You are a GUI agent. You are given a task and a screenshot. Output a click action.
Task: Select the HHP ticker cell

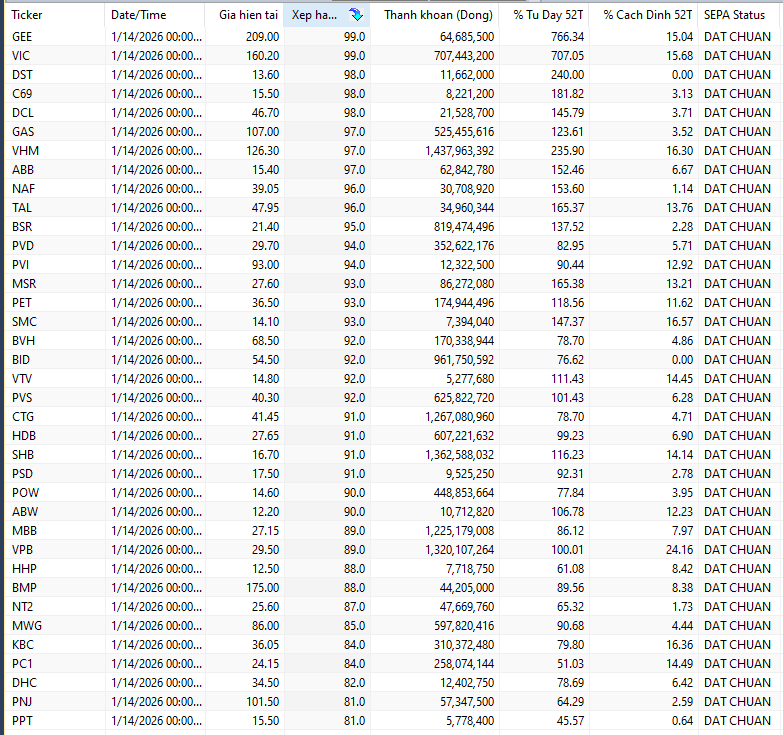[x=24, y=568]
